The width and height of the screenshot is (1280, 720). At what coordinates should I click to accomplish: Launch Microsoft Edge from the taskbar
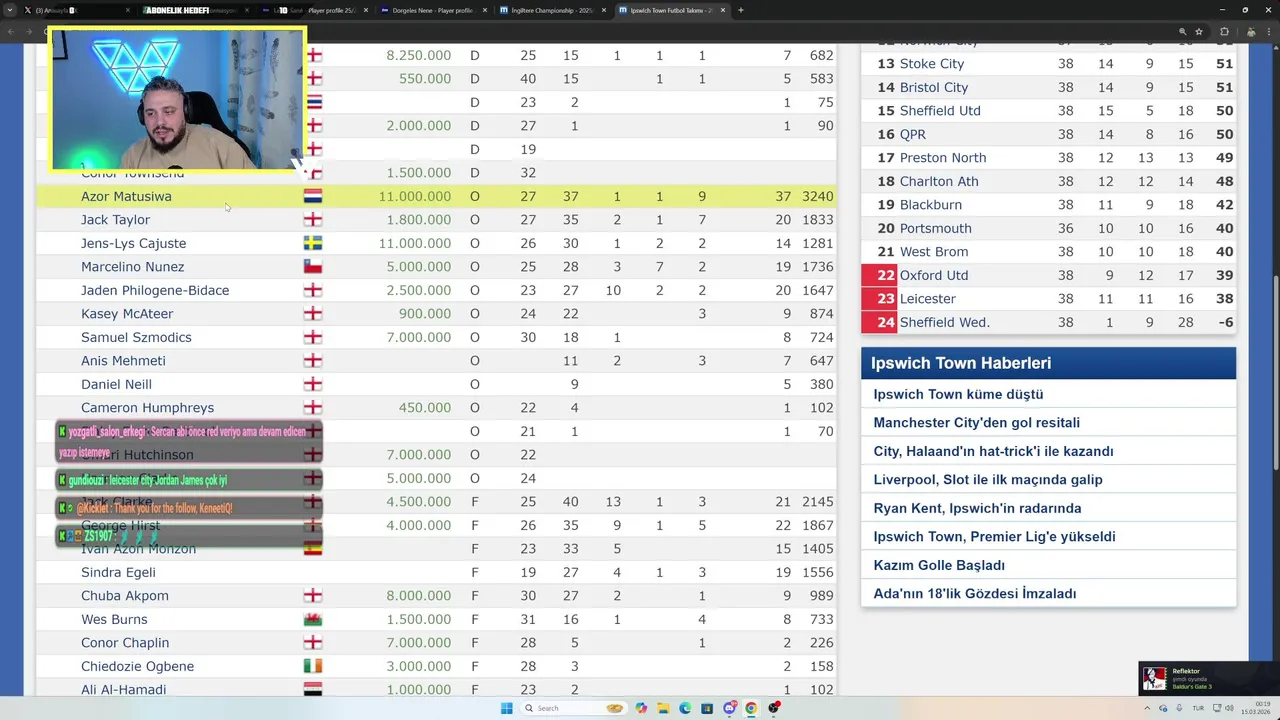(685, 708)
